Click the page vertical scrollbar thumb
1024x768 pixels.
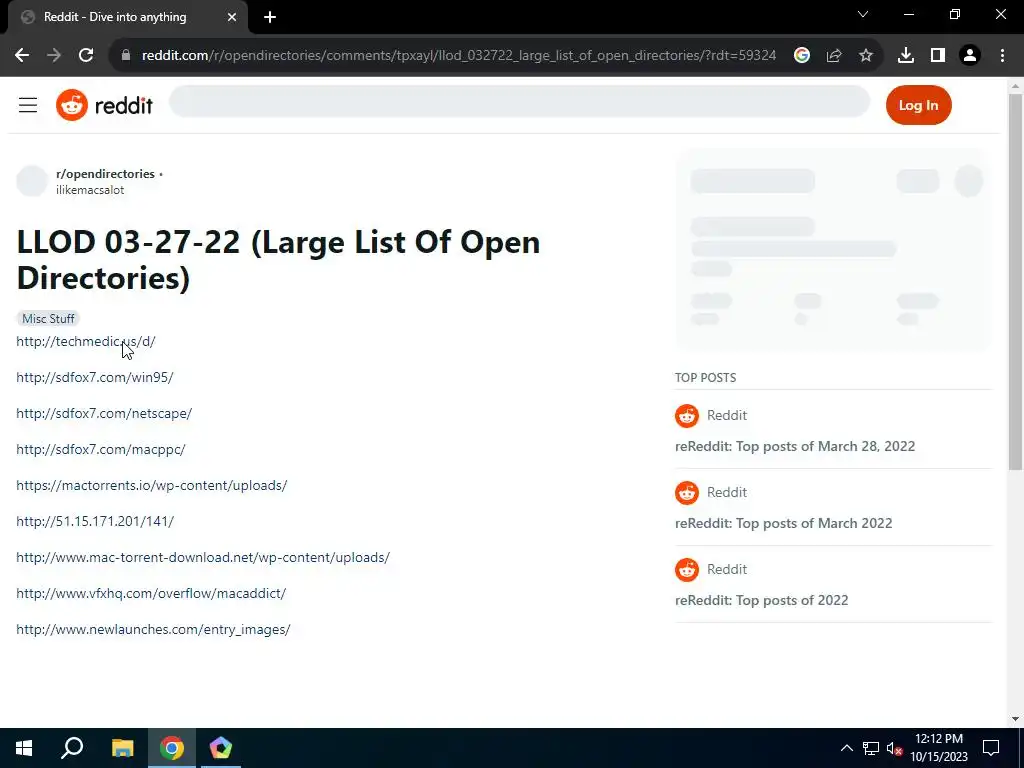(x=1015, y=281)
